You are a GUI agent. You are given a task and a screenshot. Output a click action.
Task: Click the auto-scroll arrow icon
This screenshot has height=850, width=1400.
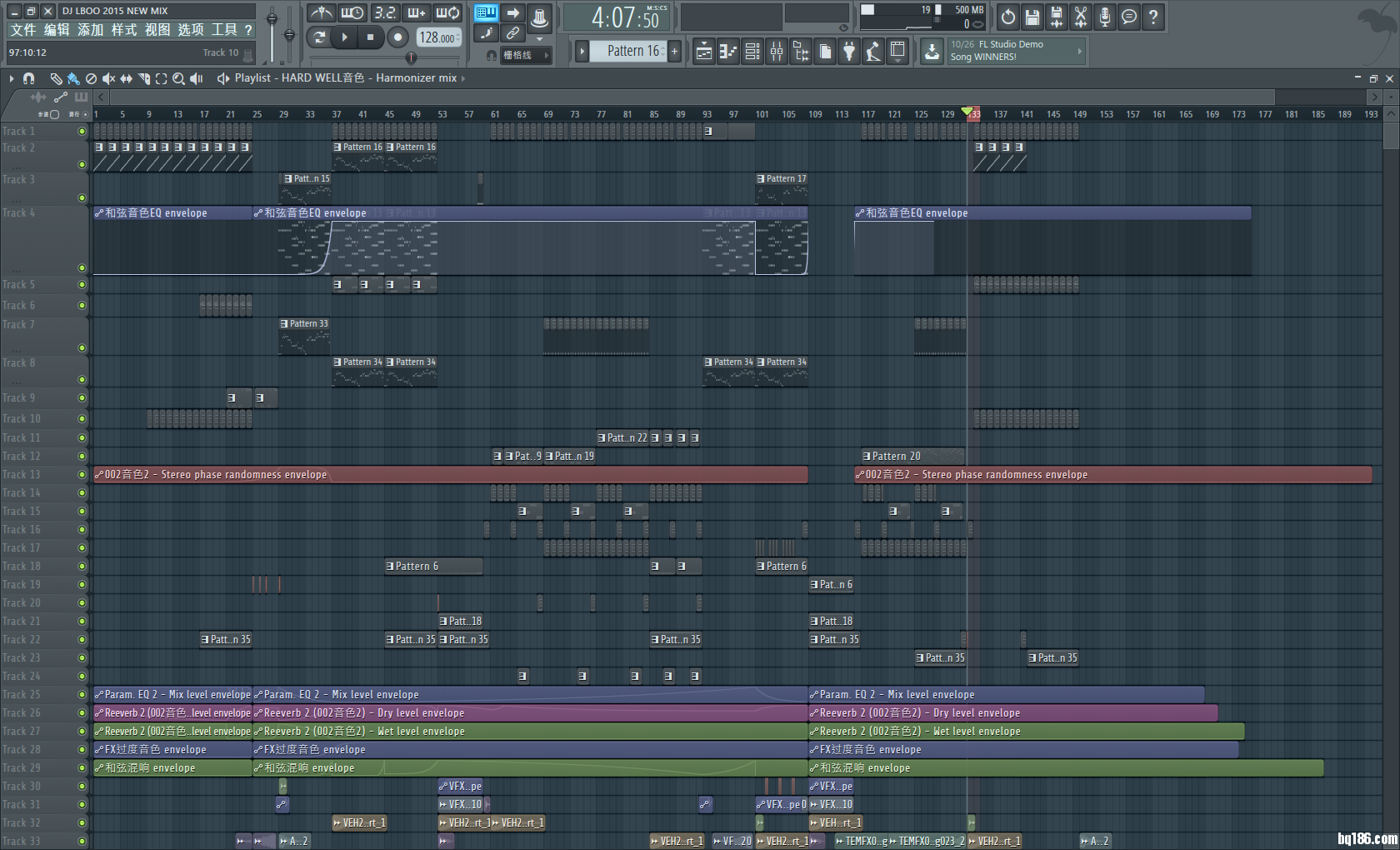(513, 12)
